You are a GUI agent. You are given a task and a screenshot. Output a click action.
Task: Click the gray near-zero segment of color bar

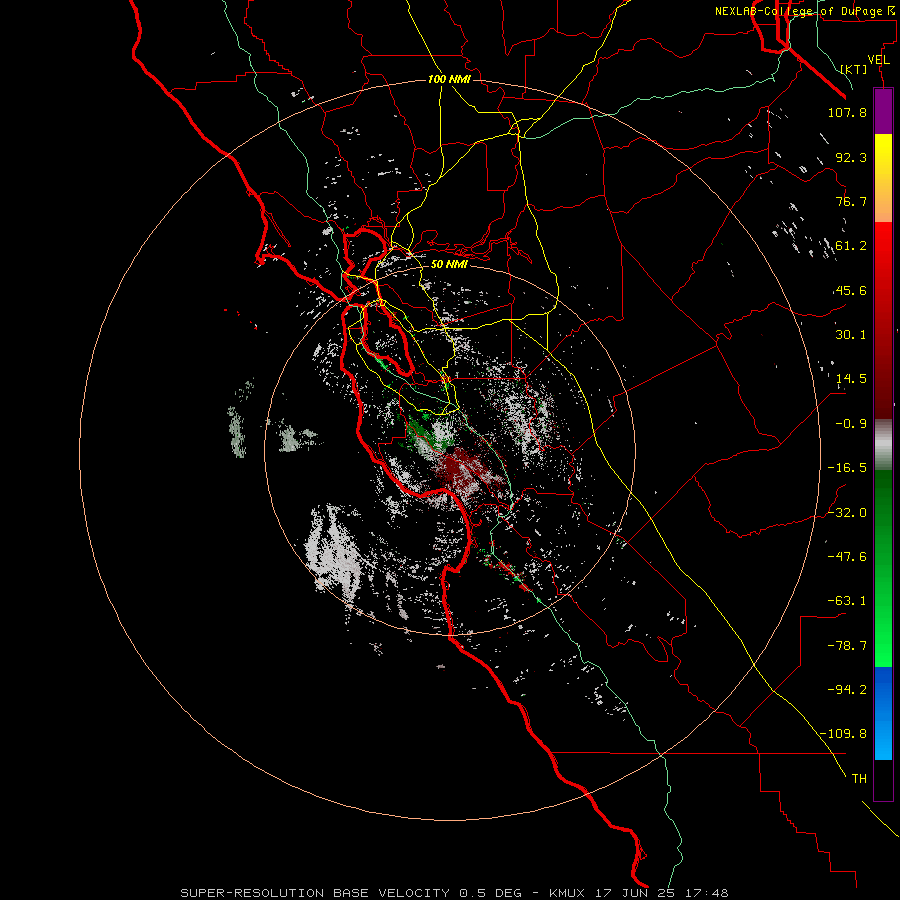point(883,444)
